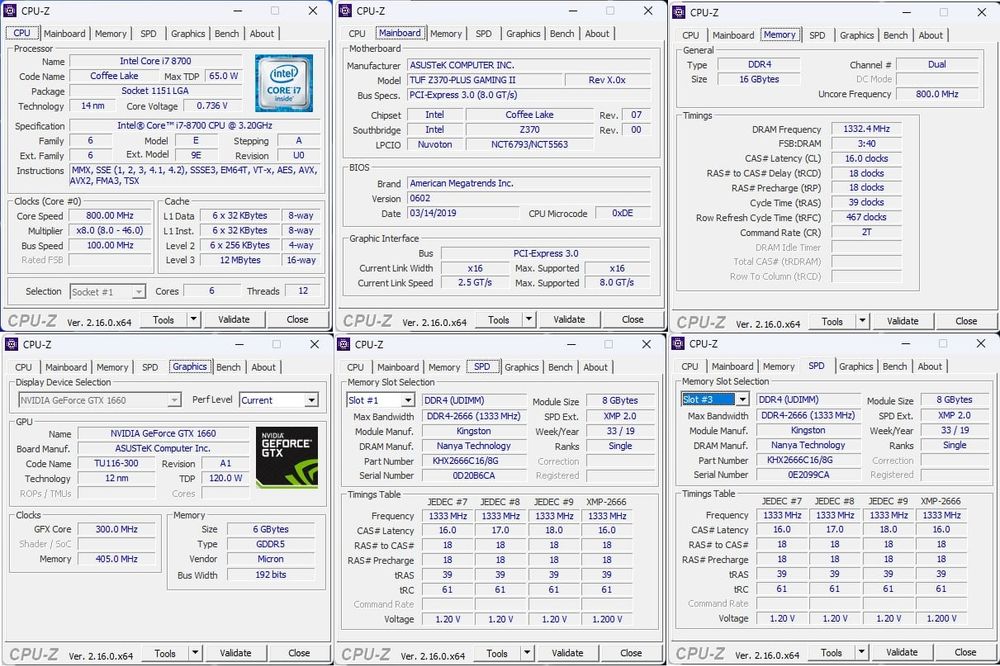The image size is (1000, 666).
Task: Open the Bench tab in the CPU window
Action: [x=226, y=34]
